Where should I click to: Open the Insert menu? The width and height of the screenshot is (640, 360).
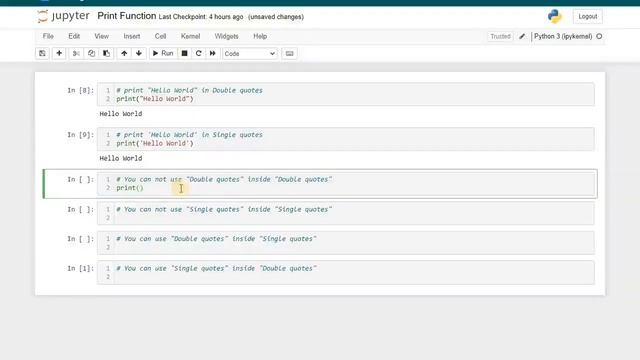[x=131, y=36]
